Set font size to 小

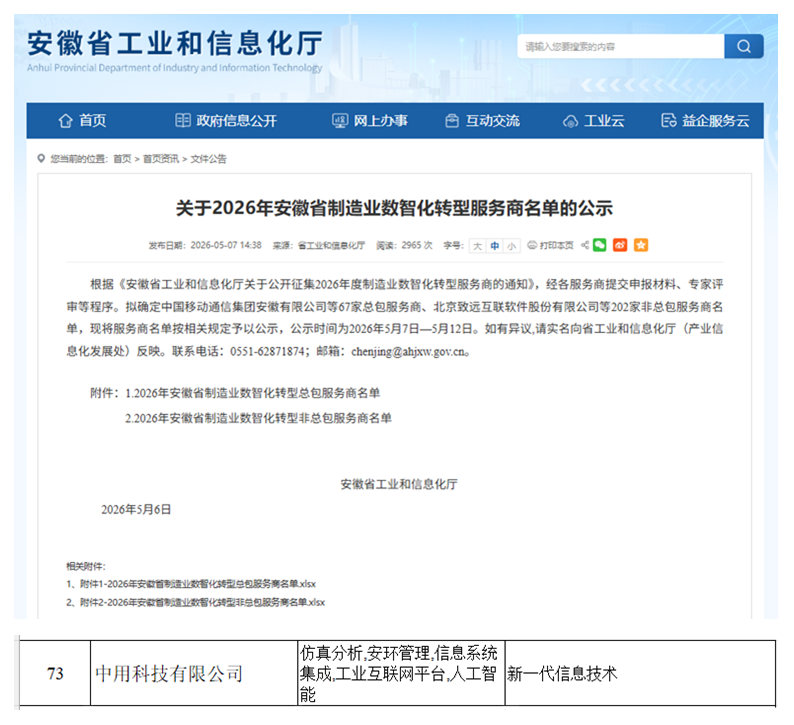point(512,246)
